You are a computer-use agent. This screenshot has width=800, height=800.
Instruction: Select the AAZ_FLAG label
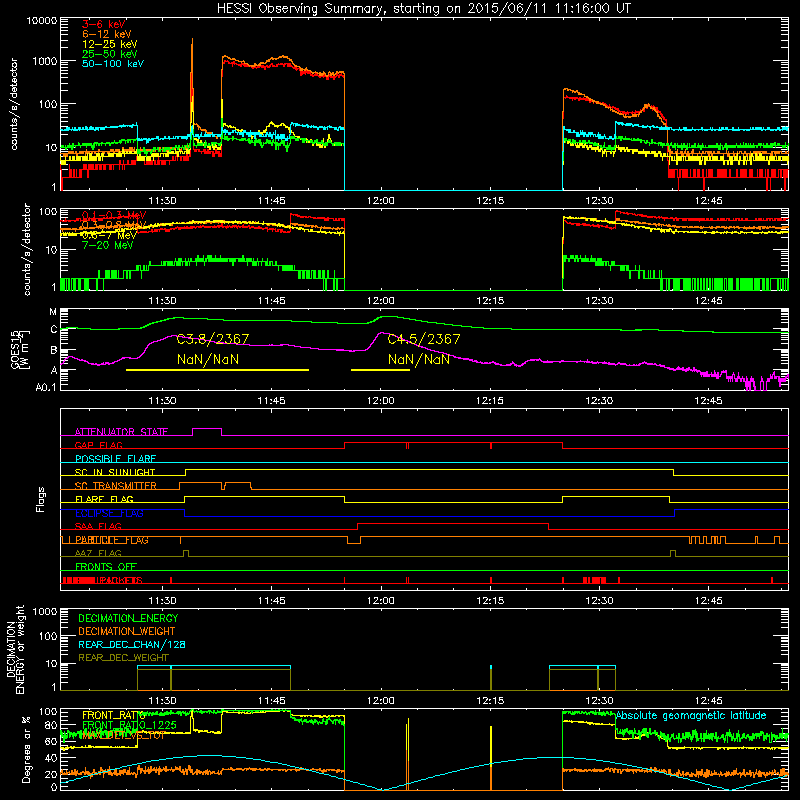click(x=98, y=553)
